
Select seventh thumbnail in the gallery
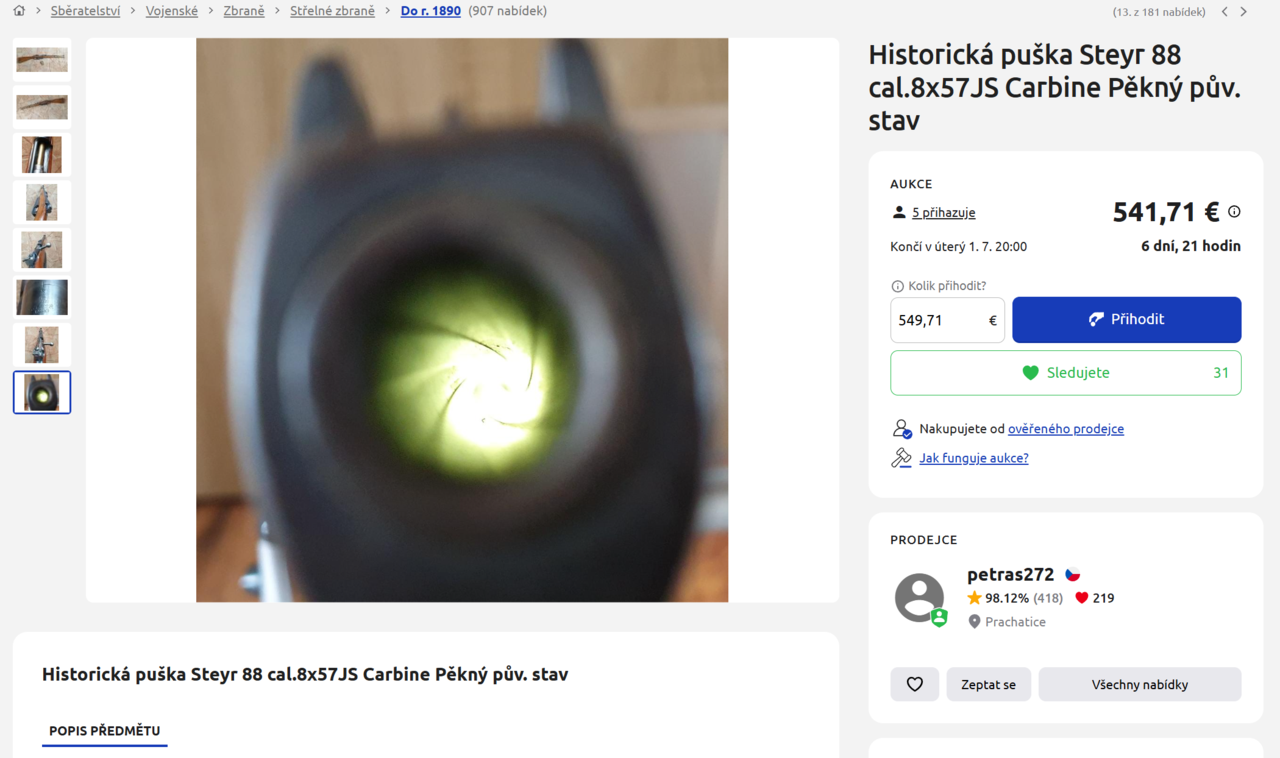(42, 345)
